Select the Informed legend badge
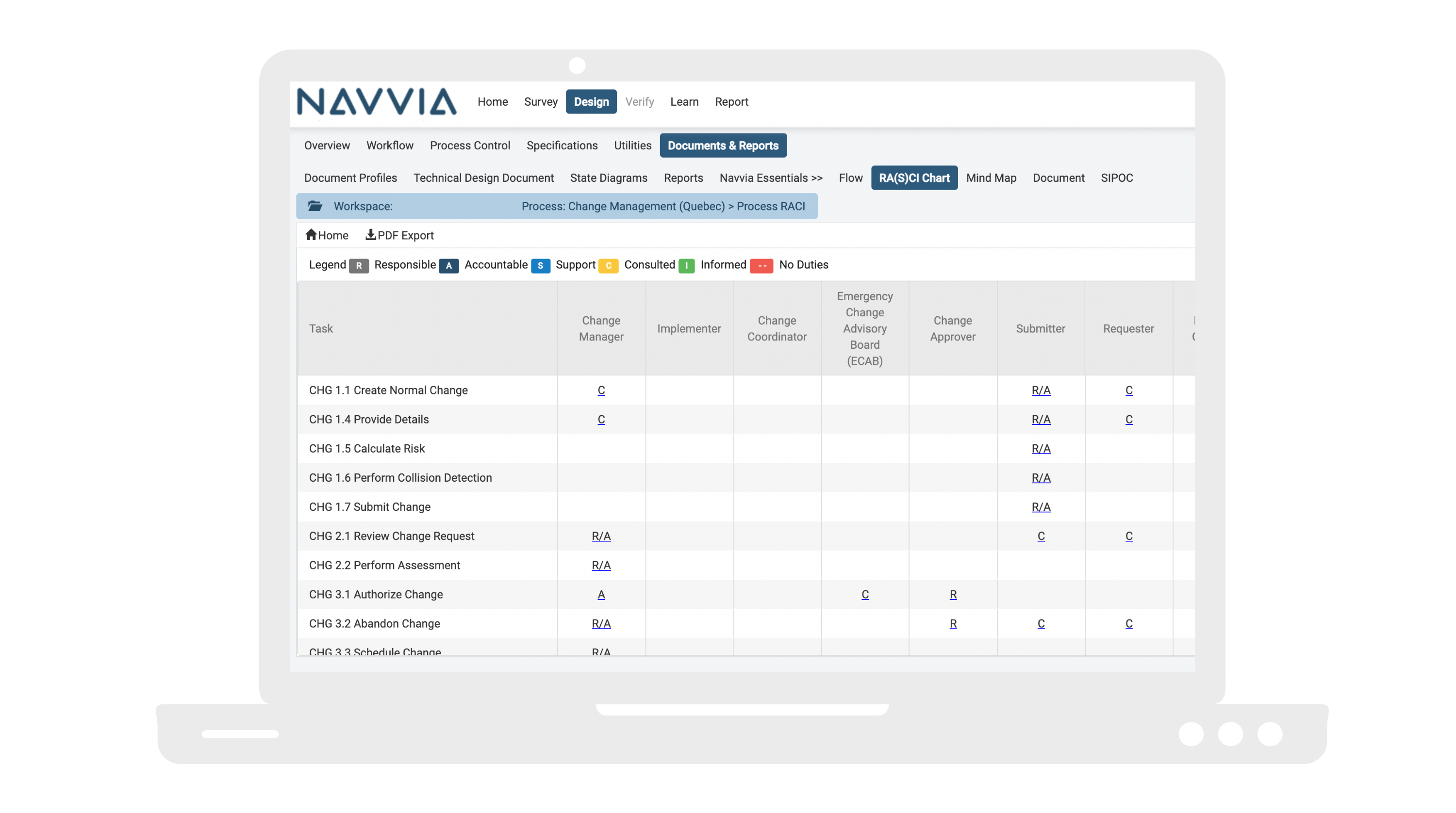This screenshot has height=813, width=1456. (687, 265)
